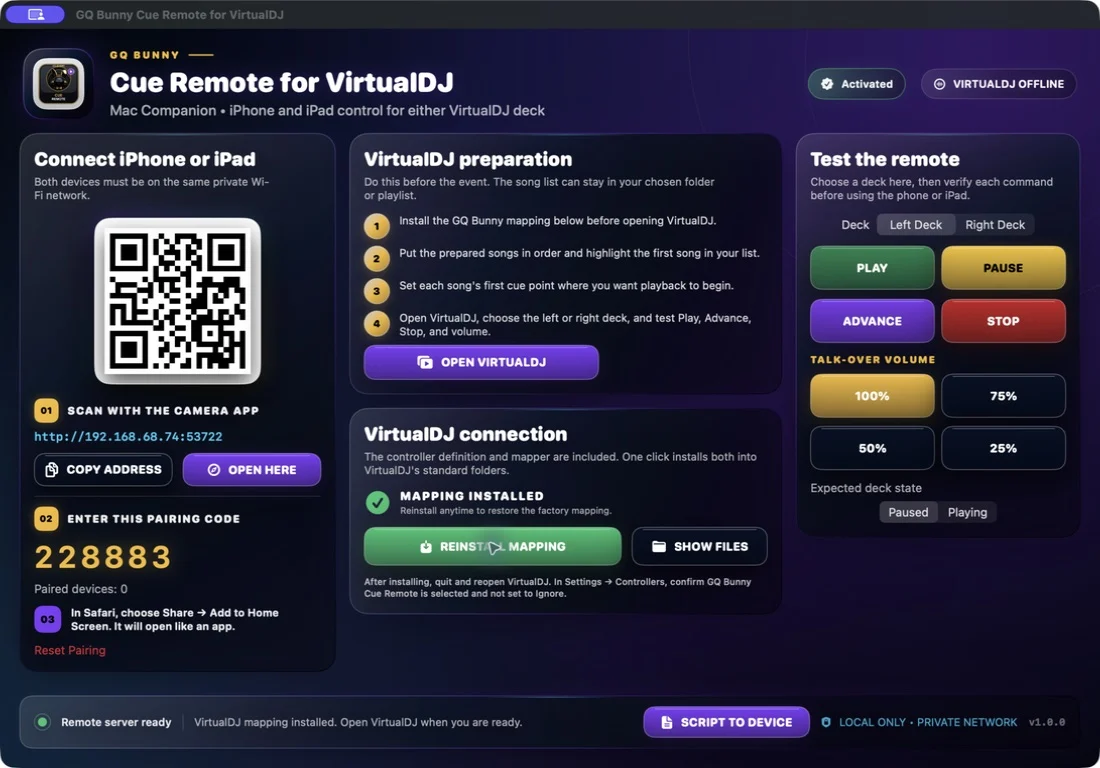Click the yellow step 01 badge
This screenshot has width=1100, height=768.
click(46, 410)
